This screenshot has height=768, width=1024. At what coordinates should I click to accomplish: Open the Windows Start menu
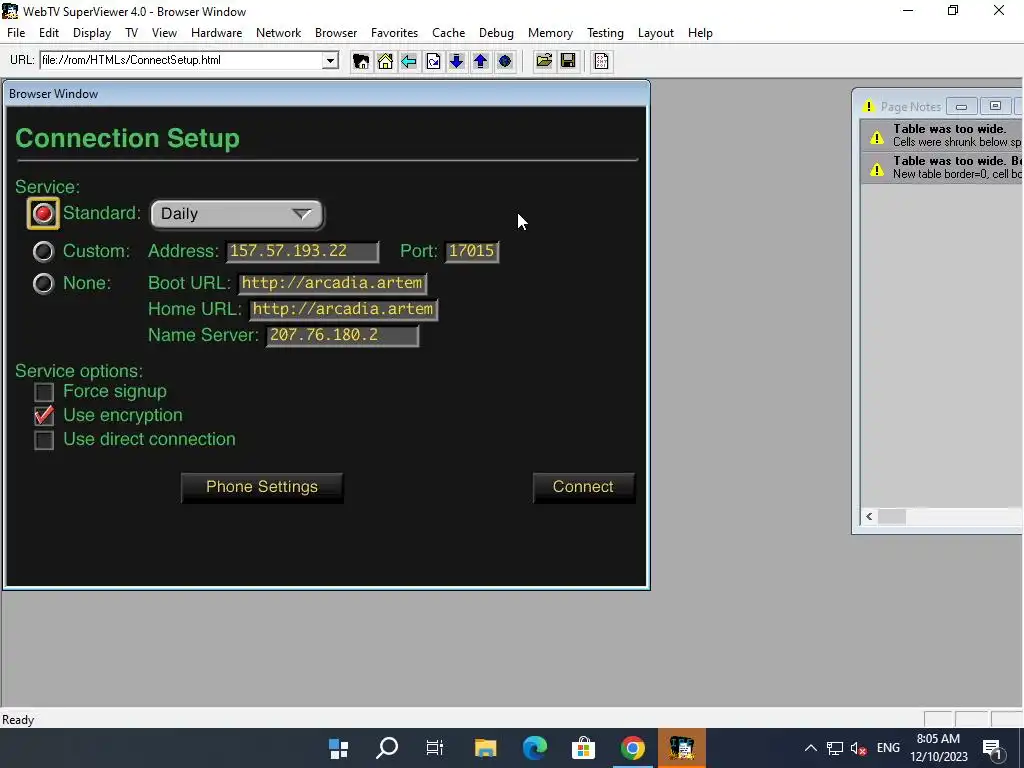click(x=338, y=748)
